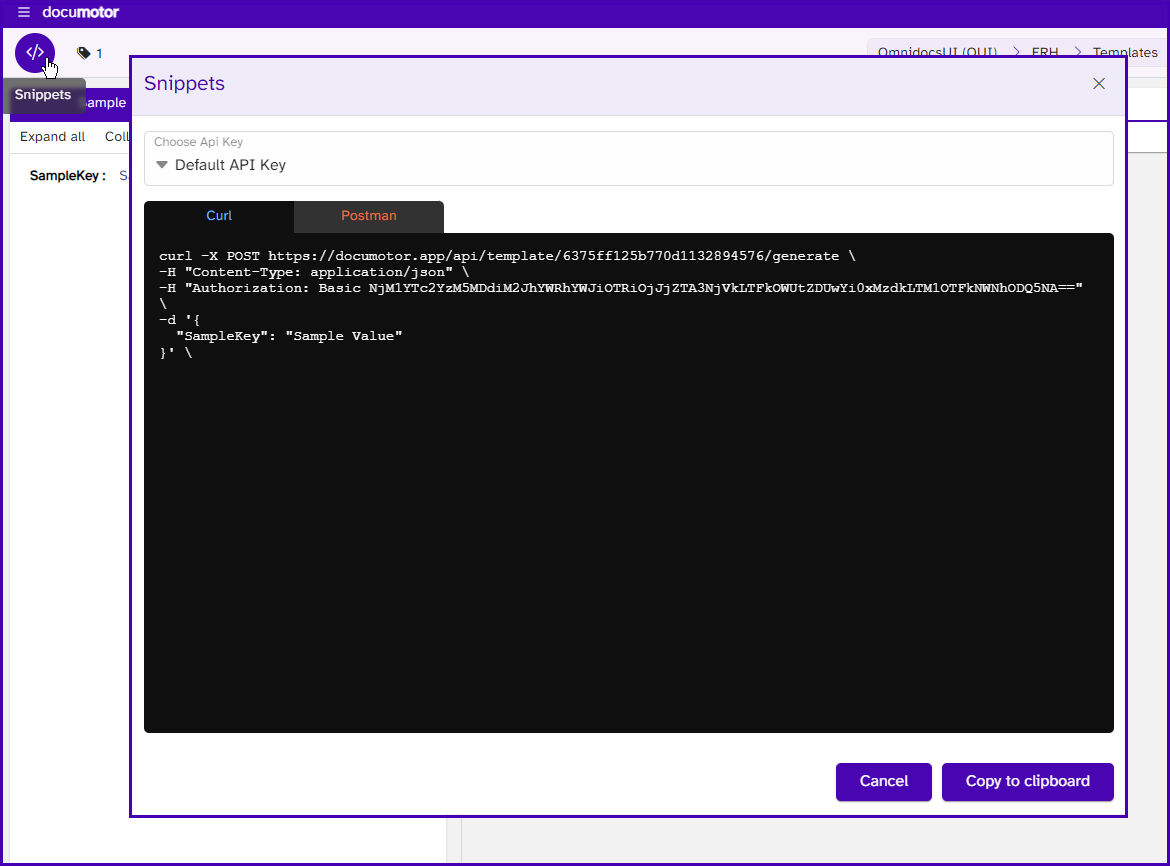Screen dimensions: 1170x866
Task: Switch to the Postman tab
Action: pos(368,215)
